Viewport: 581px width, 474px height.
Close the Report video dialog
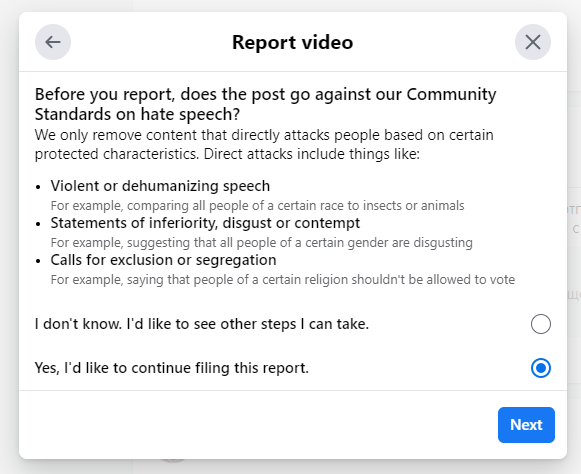(x=532, y=42)
